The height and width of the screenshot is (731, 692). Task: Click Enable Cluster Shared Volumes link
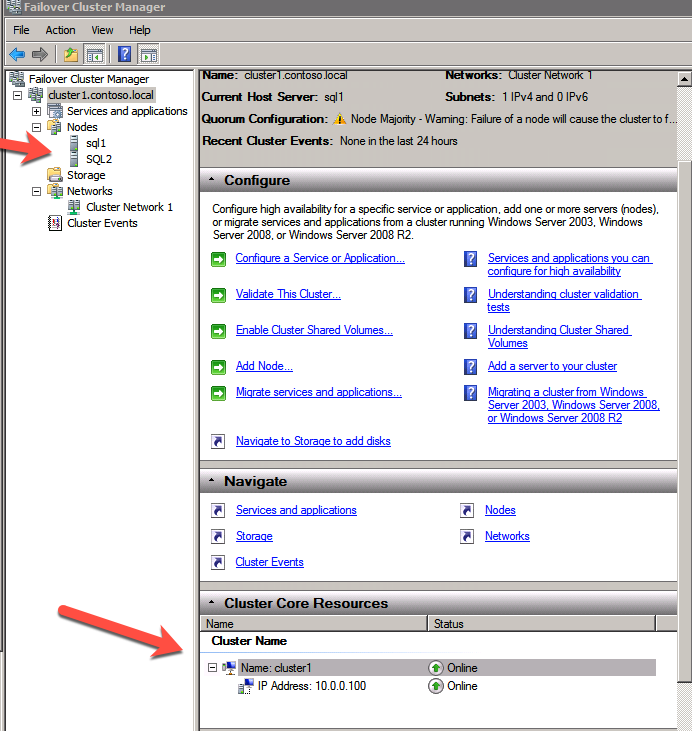314,330
